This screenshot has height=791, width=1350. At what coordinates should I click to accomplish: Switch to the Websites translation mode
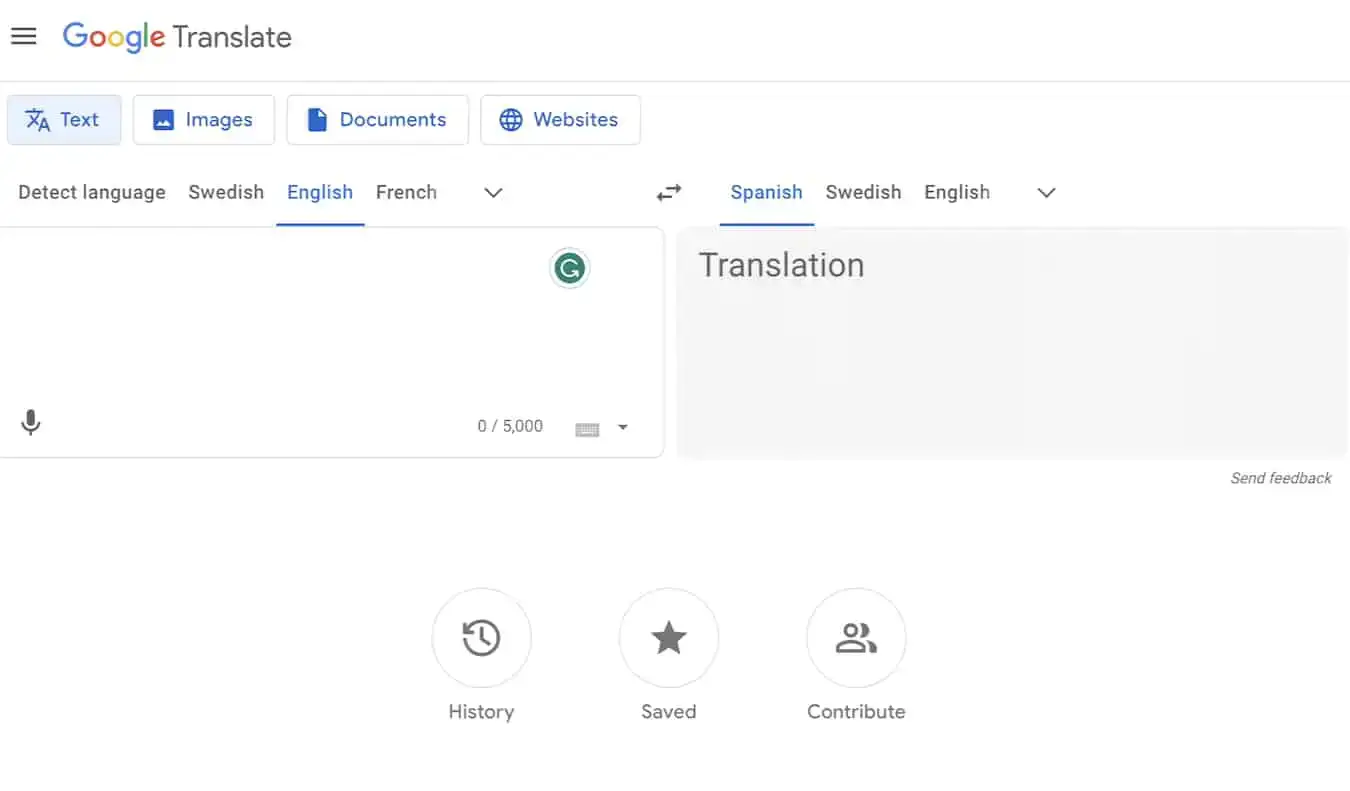point(560,120)
